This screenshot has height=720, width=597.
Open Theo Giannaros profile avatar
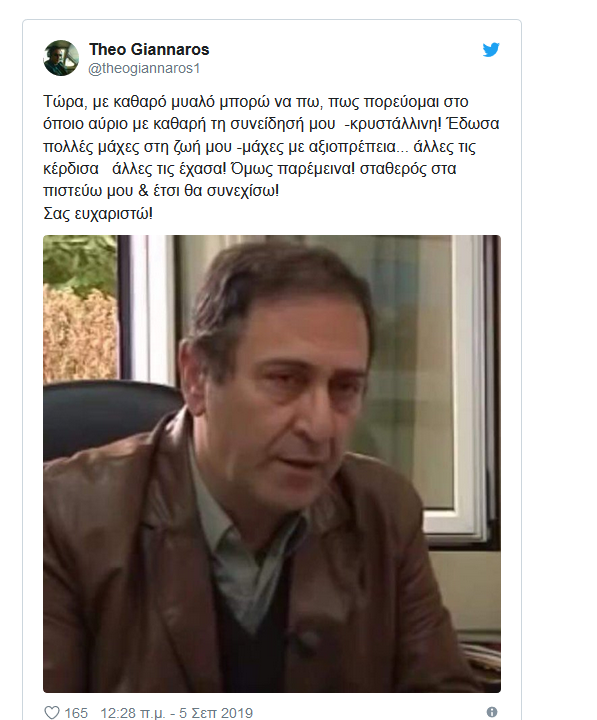click(61, 58)
